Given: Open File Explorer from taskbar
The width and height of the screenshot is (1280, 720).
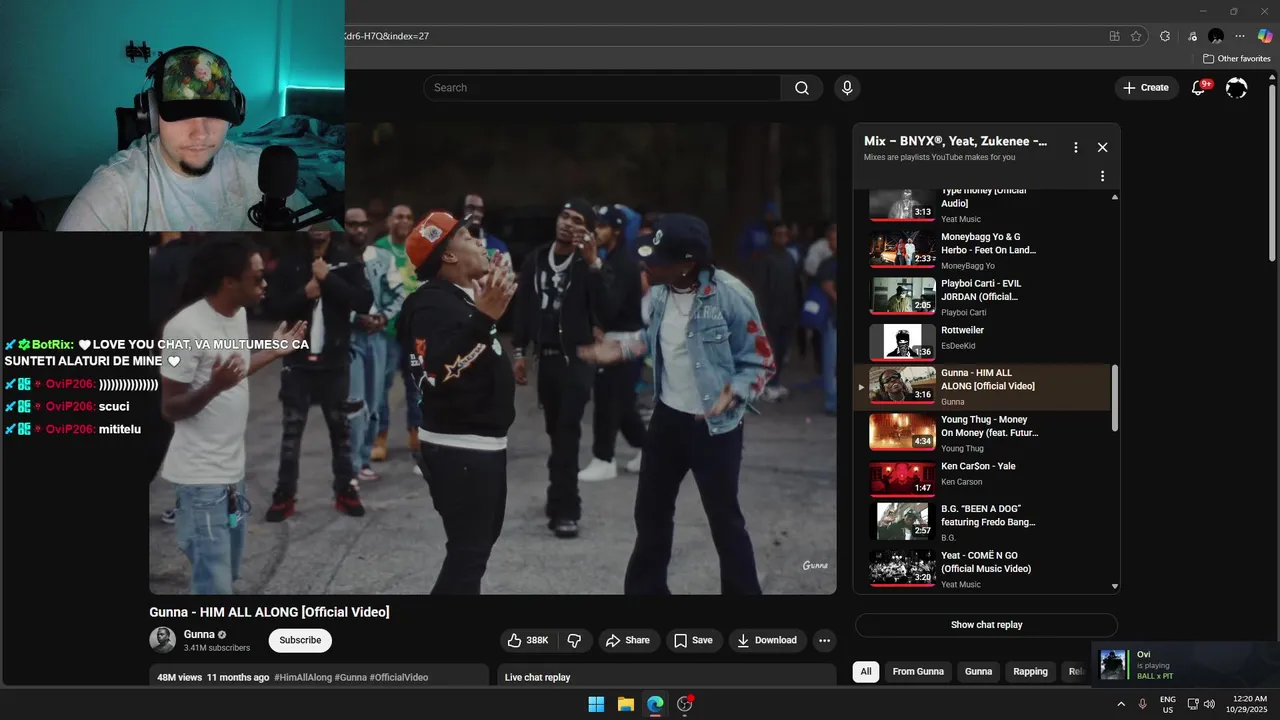Looking at the screenshot, I should point(626,704).
